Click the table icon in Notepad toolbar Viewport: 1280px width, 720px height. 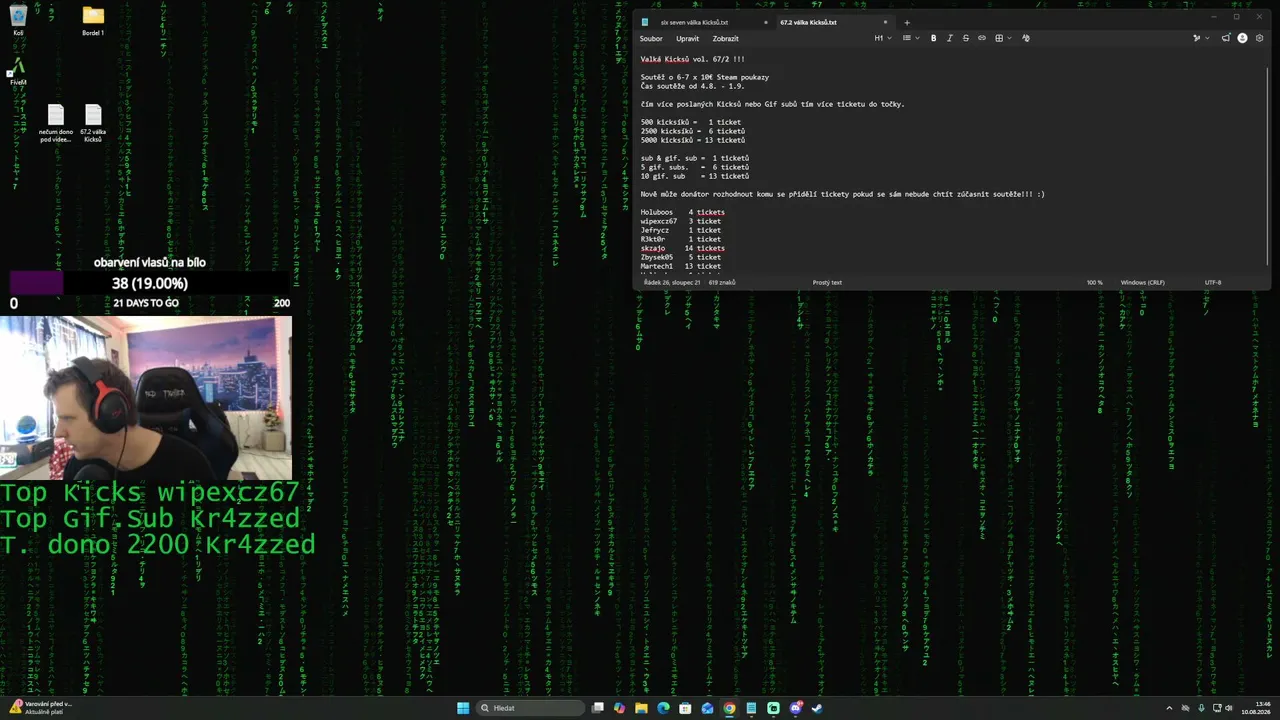tap(999, 38)
